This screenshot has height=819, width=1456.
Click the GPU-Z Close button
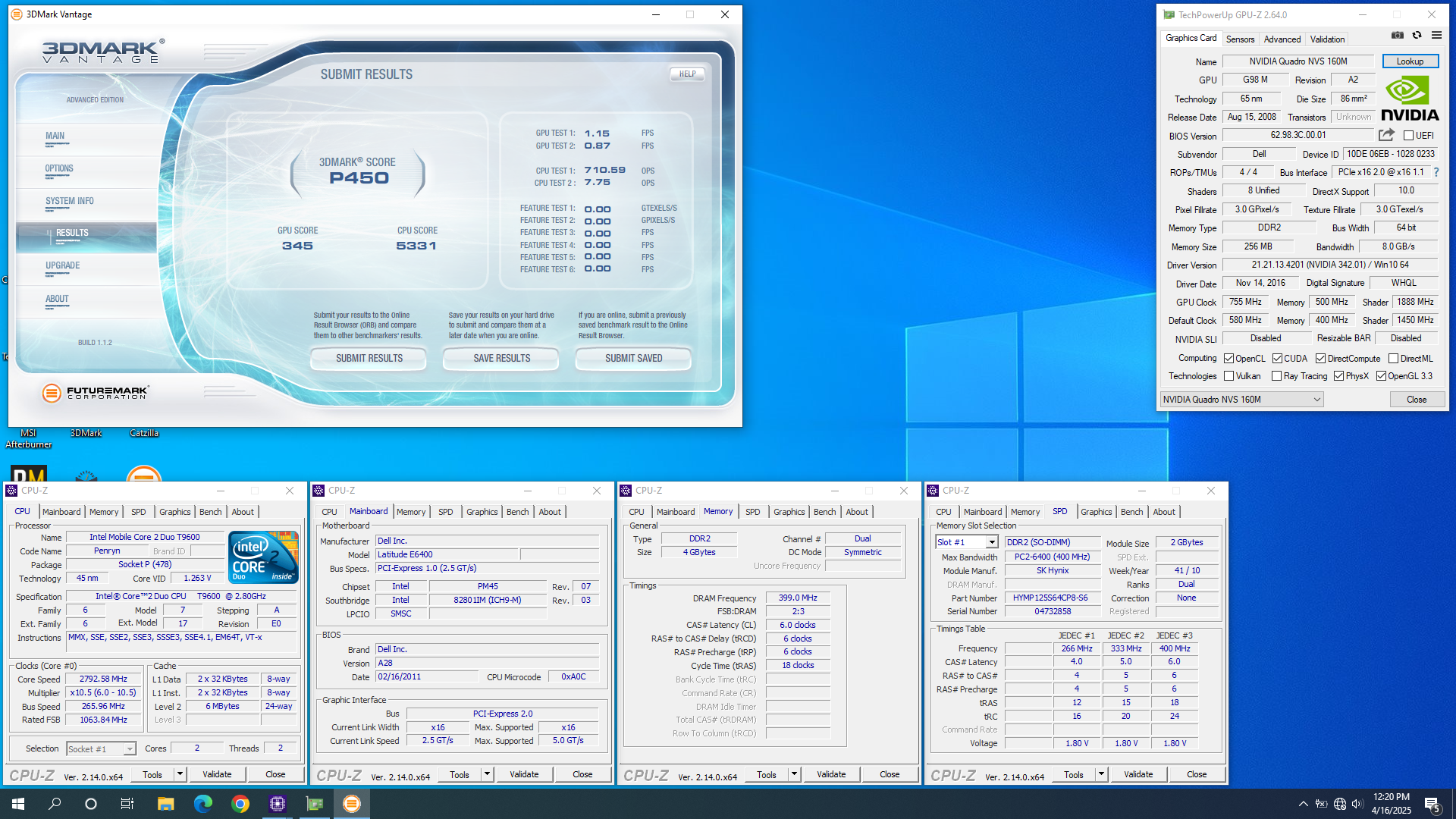1417,400
